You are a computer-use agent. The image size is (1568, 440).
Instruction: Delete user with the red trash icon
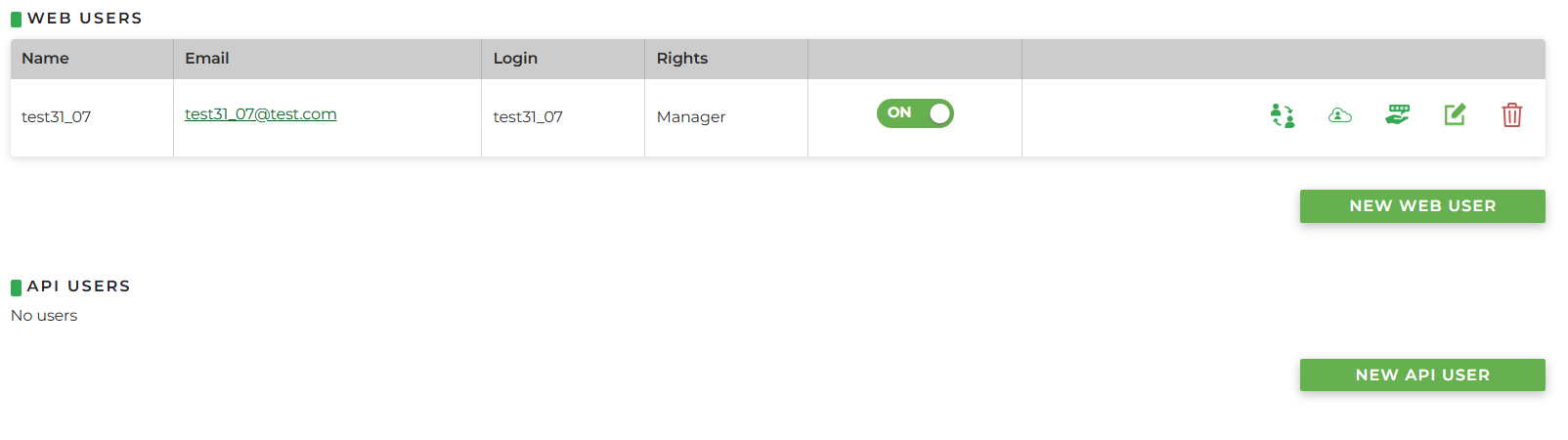point(1511,115)
